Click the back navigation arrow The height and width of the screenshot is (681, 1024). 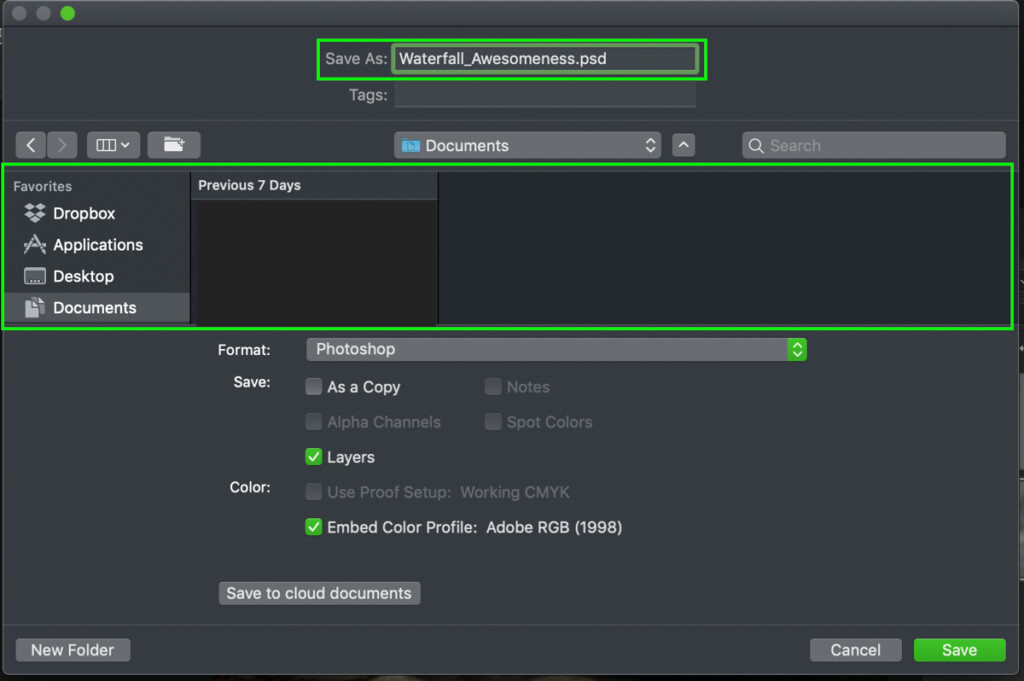click(x=31, y=145)
